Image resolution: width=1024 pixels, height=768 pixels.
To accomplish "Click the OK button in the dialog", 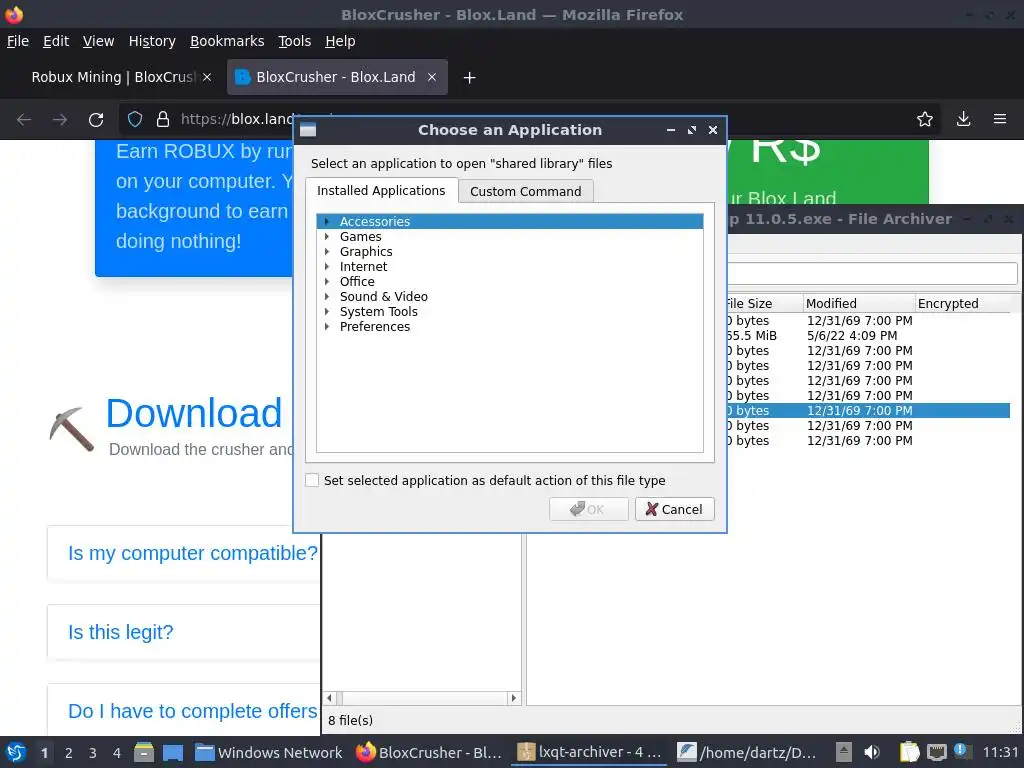I will pyautogui.click(x=588, y=509).
